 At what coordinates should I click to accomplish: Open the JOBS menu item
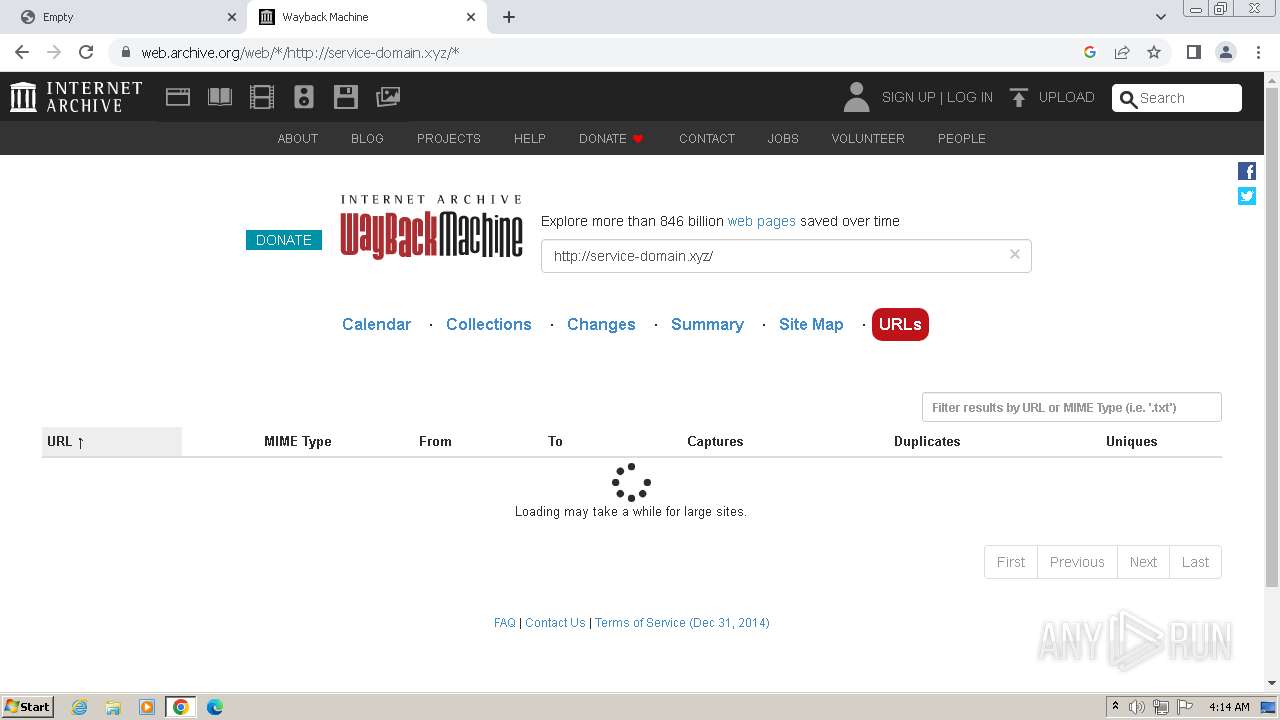(783, 138)
